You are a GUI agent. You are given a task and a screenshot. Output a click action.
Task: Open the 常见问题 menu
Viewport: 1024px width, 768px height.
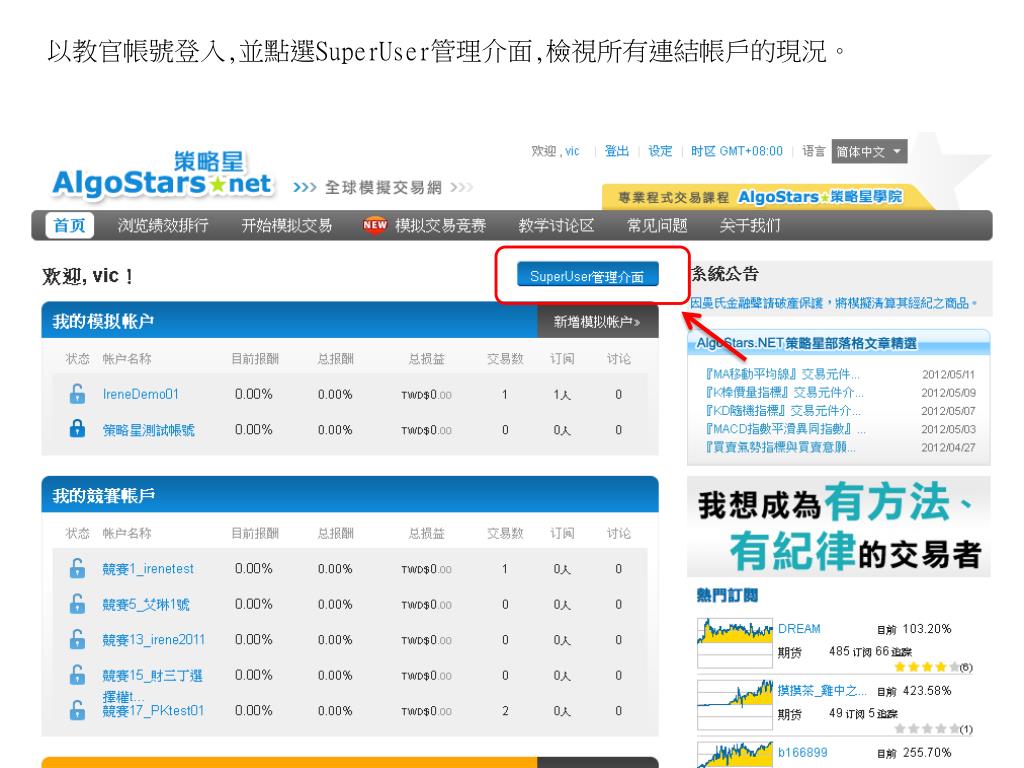657,225
